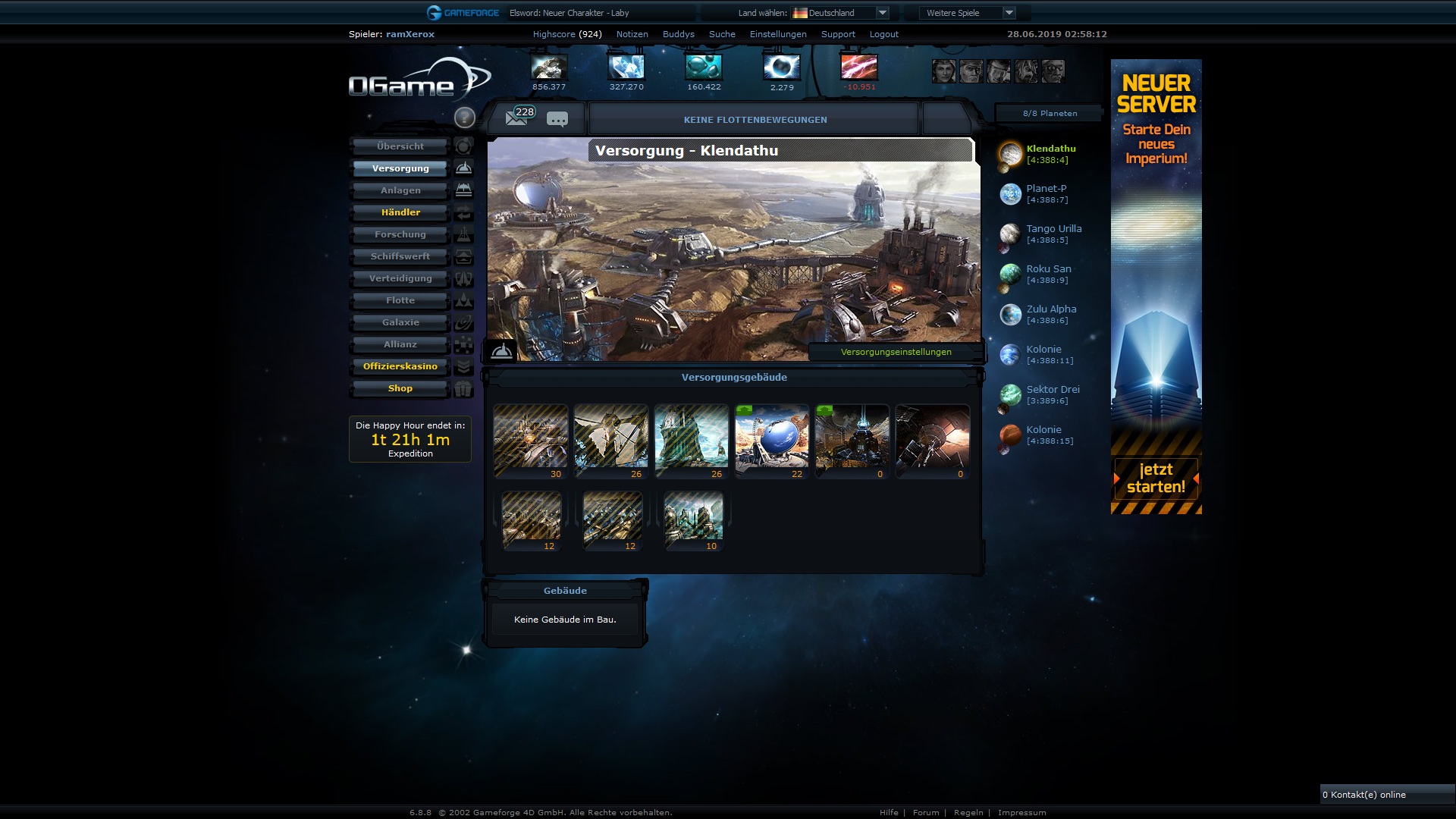Click the icon beside Allianz menu
Screen dimensions: 1456x819
(463, 344)
